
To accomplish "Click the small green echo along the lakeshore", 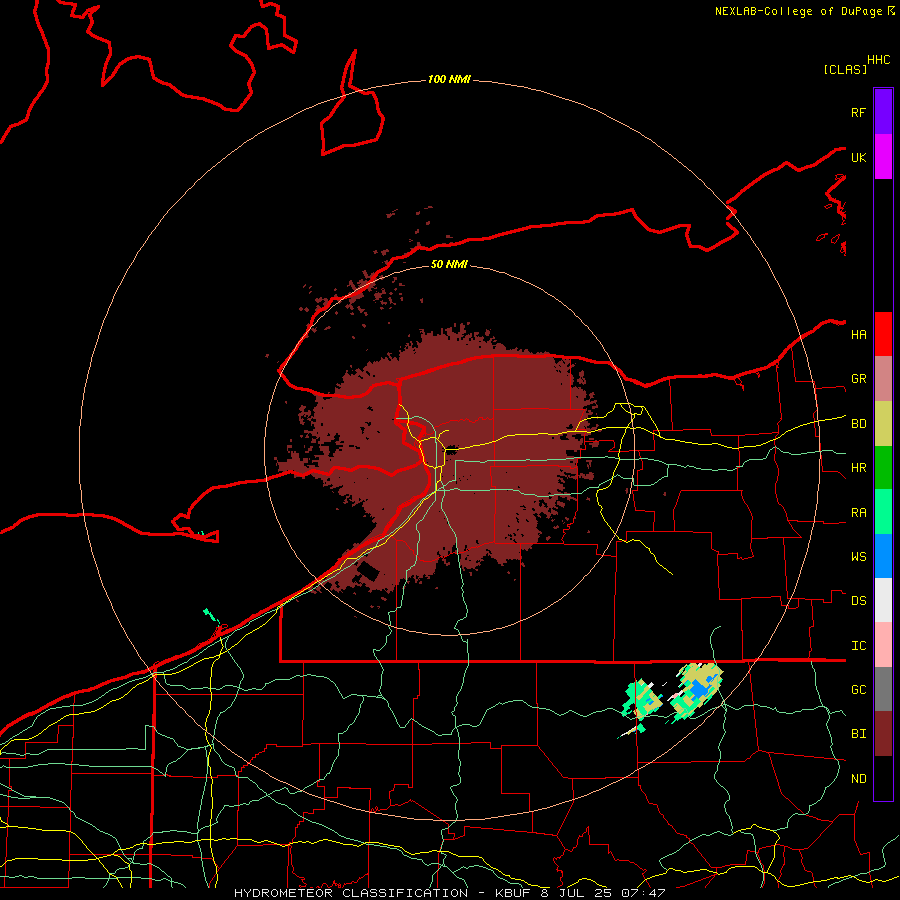I will pos(211,615).
